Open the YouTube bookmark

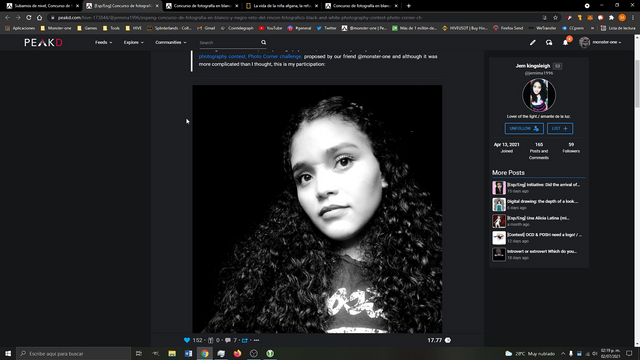[x=271, y=28]
